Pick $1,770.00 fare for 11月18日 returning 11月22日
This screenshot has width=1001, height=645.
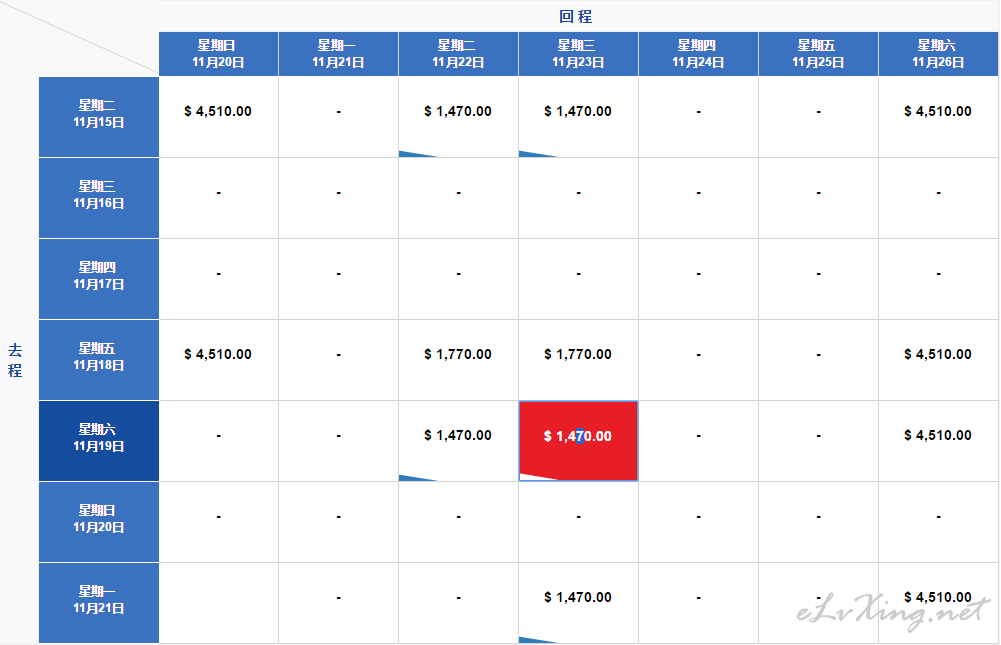point(458,360)
